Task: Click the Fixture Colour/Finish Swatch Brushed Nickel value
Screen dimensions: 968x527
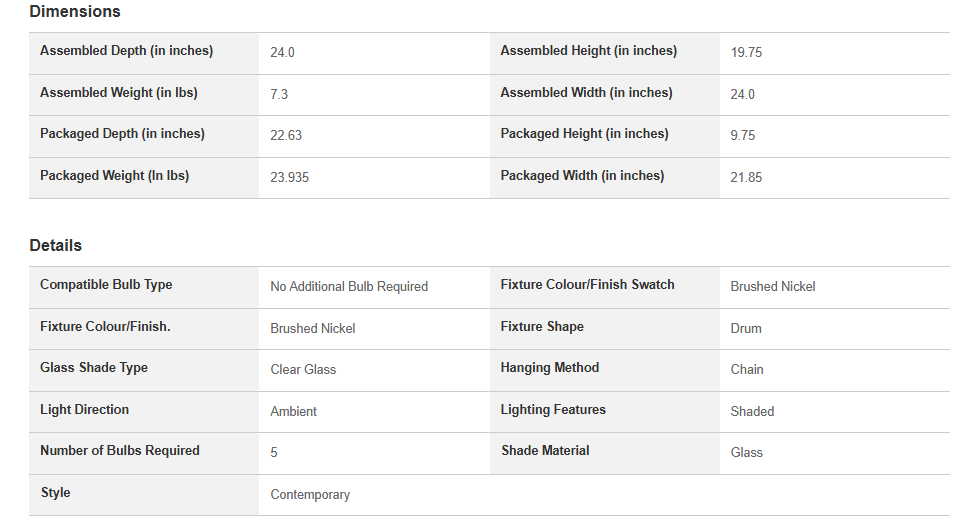Action: (x=773, y=286)
